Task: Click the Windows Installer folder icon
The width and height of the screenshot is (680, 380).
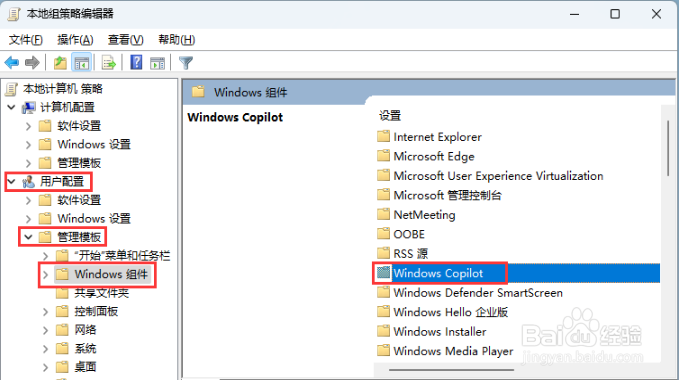Action: pos(383,331)
